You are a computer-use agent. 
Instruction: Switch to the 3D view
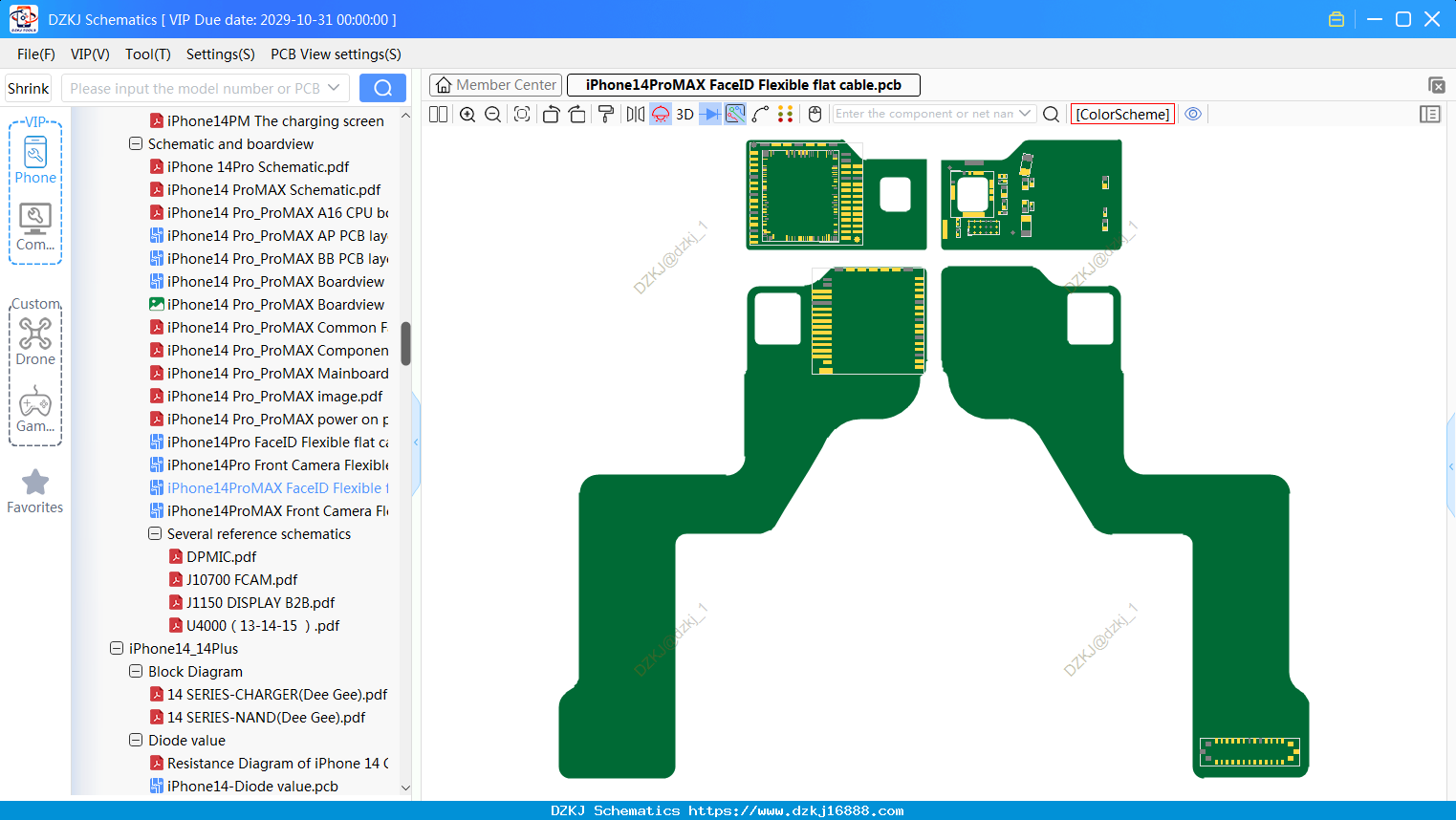click(x=685, y=114)
